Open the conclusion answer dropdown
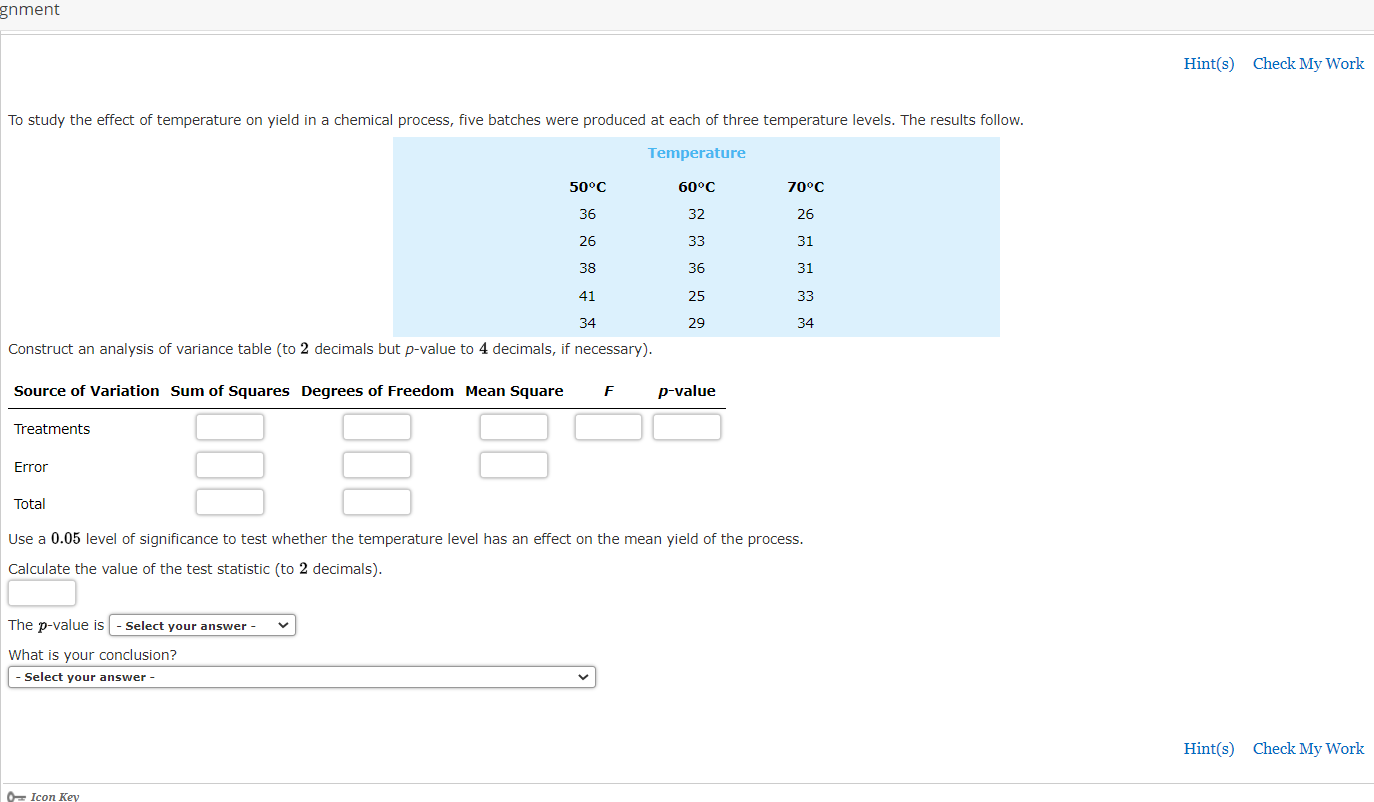Viewport: 1374px width, 802px height. pos(301,677)
